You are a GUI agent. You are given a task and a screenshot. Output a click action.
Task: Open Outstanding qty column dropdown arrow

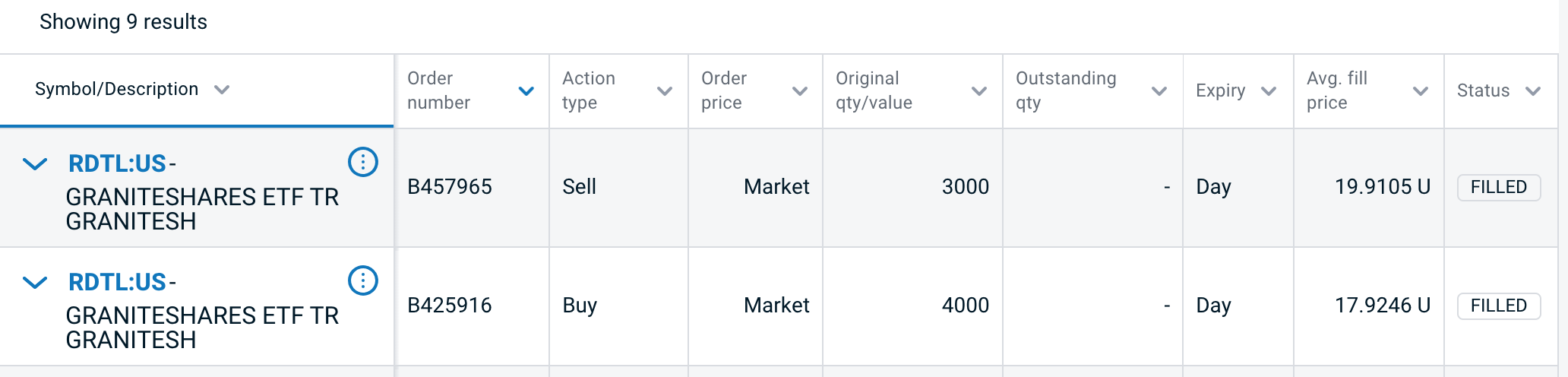pyautogui.click(x=1159, y=91)
